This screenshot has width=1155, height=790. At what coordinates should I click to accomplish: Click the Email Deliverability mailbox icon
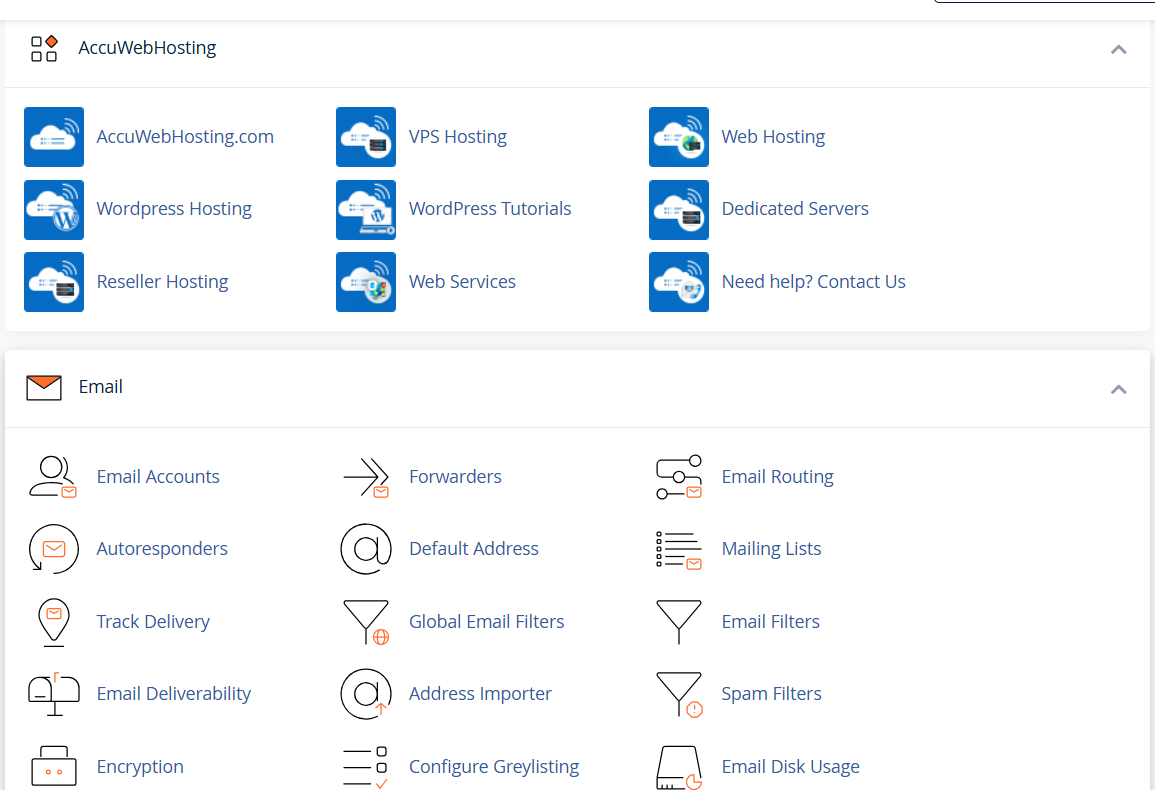(x=54, y=694)
